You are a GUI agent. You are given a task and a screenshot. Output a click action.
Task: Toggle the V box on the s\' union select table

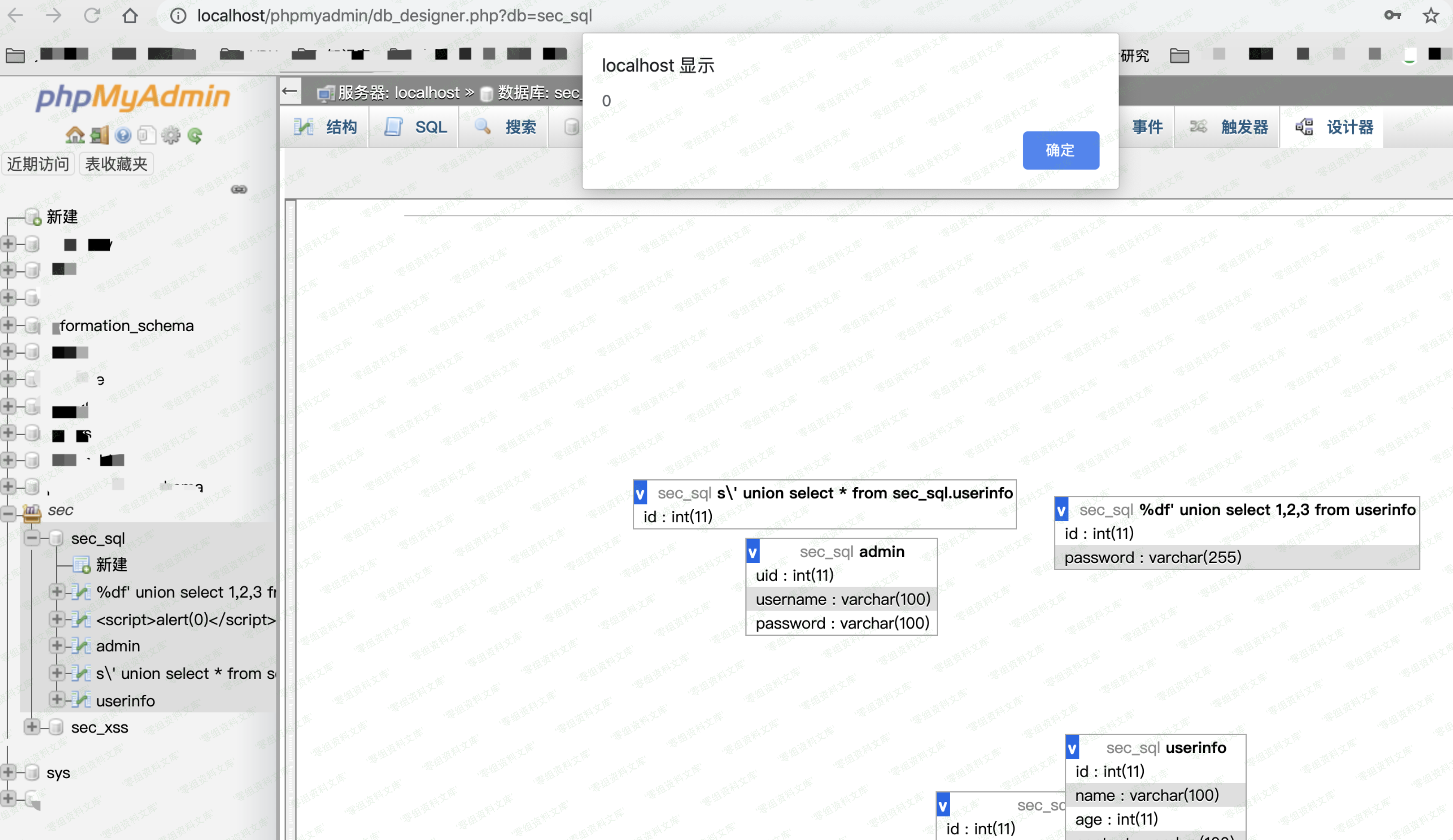click(x=640, y=494)
